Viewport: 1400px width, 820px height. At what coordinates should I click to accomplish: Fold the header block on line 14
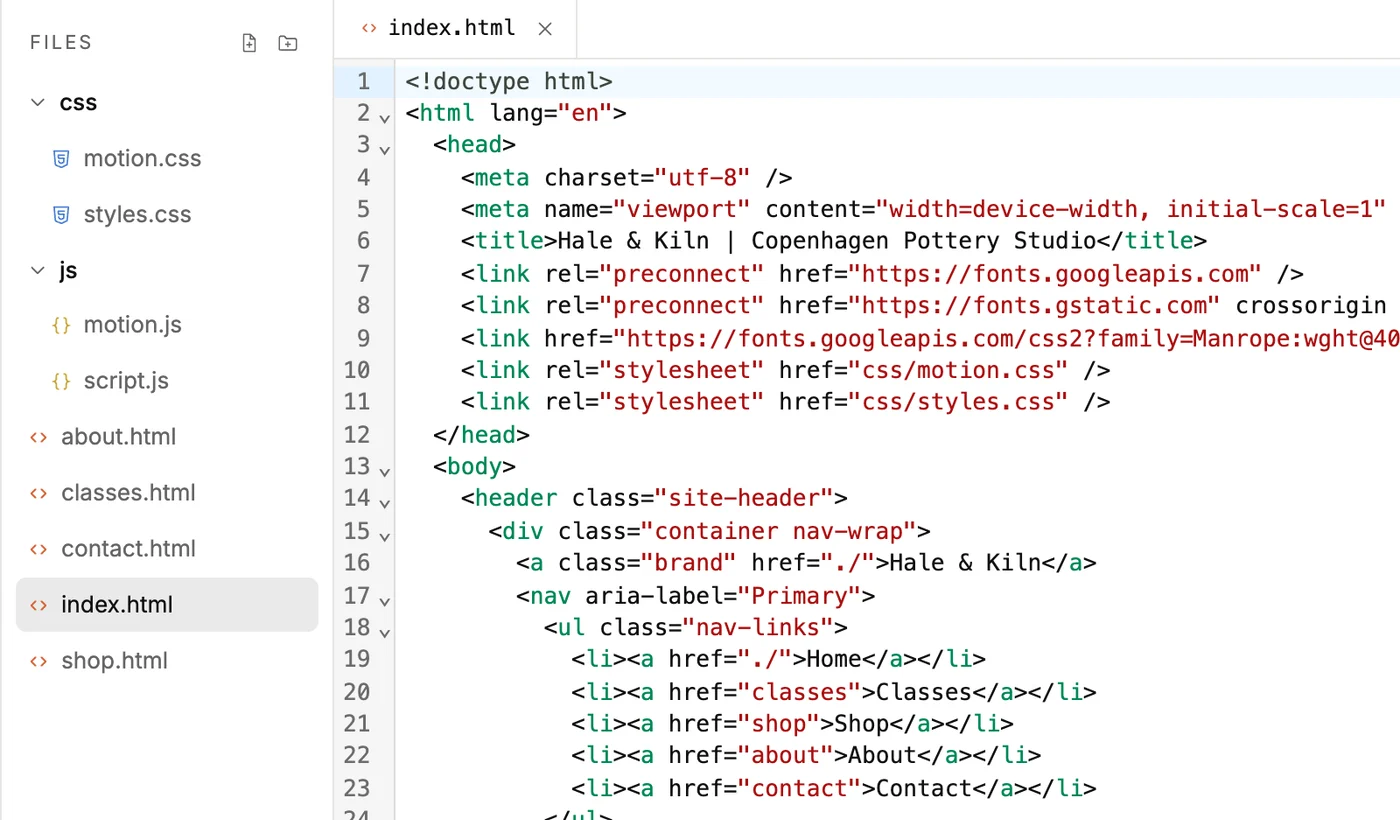tap(384, 503)
